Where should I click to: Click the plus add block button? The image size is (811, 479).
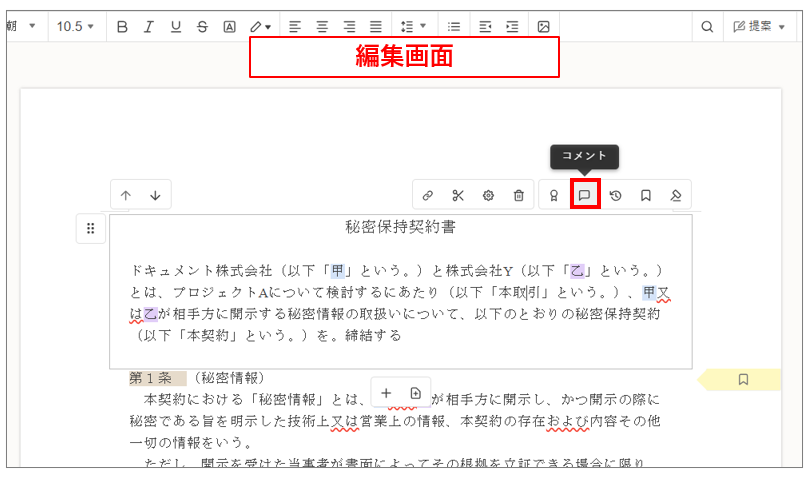click(386, 393)
